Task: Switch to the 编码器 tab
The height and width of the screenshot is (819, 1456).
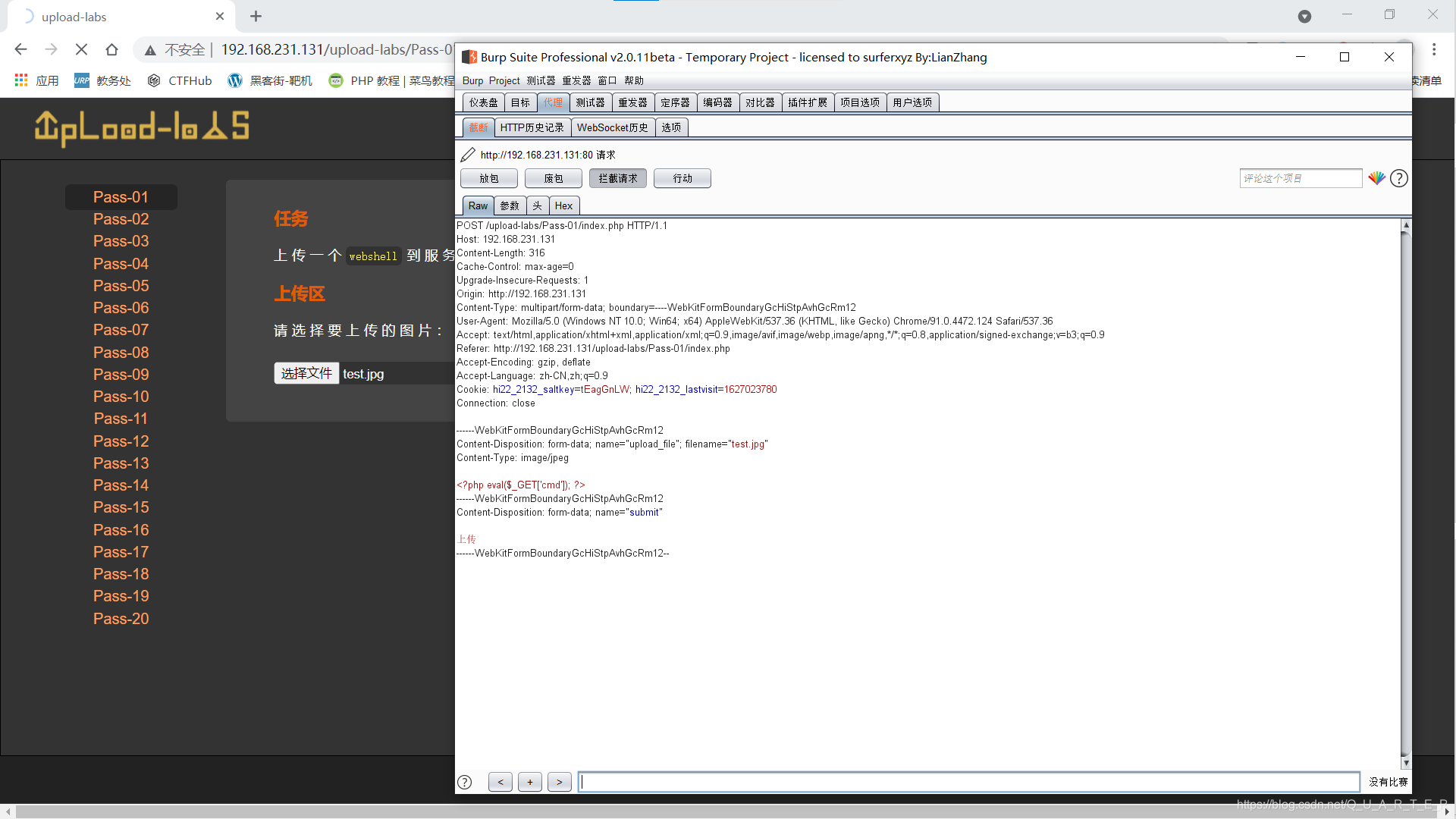Action: 717,102
